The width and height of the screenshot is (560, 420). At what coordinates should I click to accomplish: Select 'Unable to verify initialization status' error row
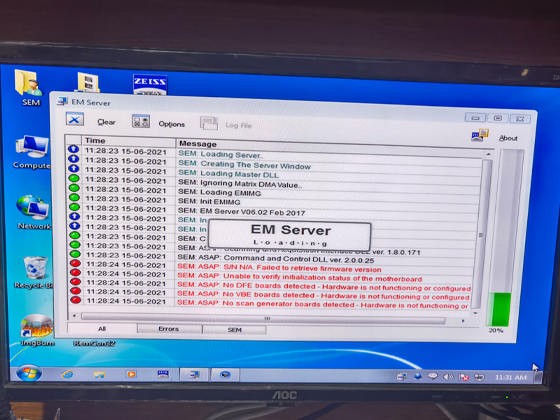[270, 276]
